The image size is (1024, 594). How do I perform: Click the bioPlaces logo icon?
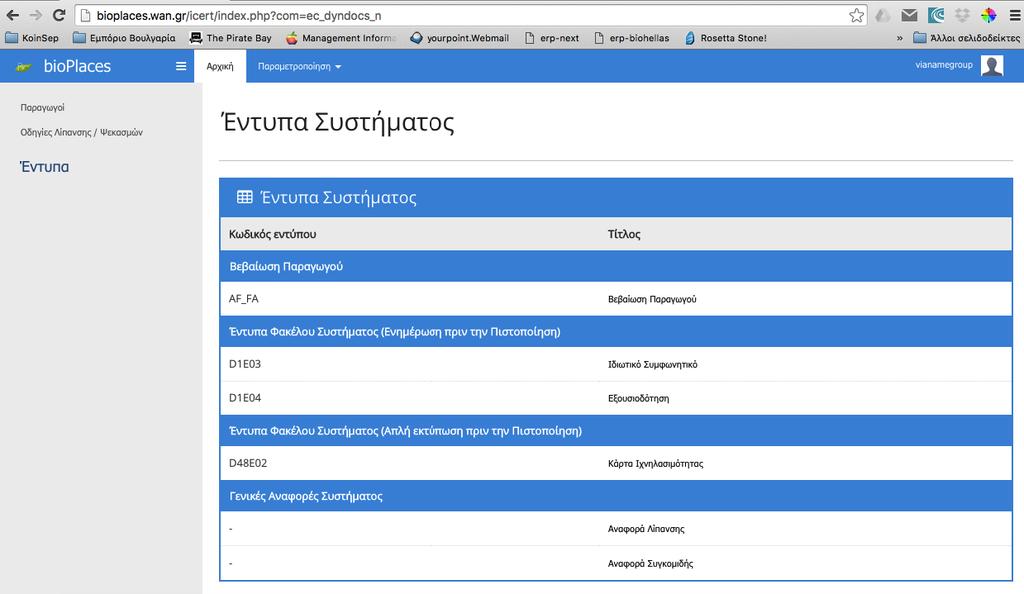tap(24, 67)
